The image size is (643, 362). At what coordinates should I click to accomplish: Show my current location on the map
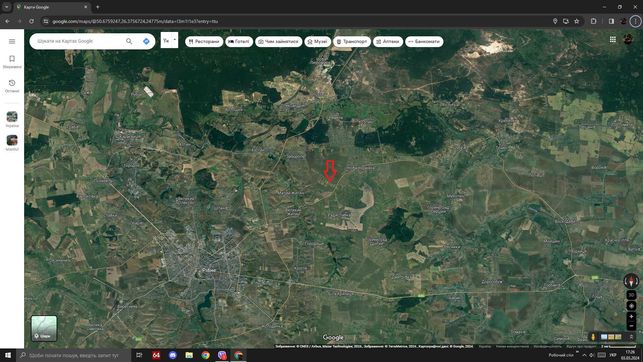(631, 306)
